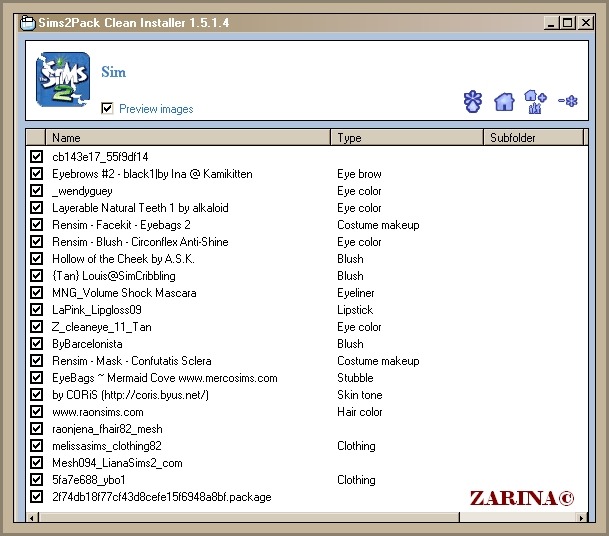Select raonjena_fhair82_mesh name
Viewport: 609px width, 536px height.
pos(107,429)
